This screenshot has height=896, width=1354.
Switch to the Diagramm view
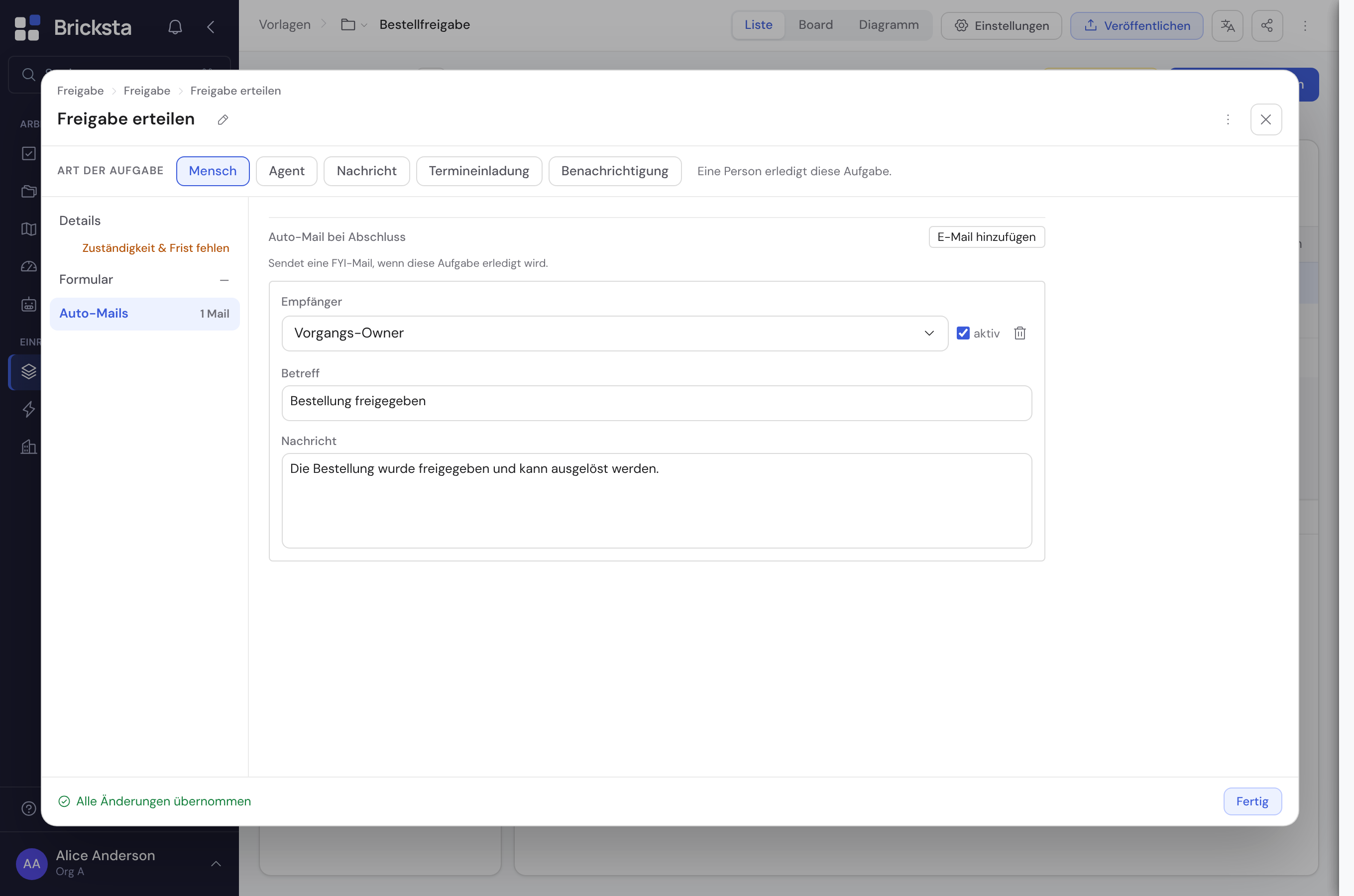889,25
